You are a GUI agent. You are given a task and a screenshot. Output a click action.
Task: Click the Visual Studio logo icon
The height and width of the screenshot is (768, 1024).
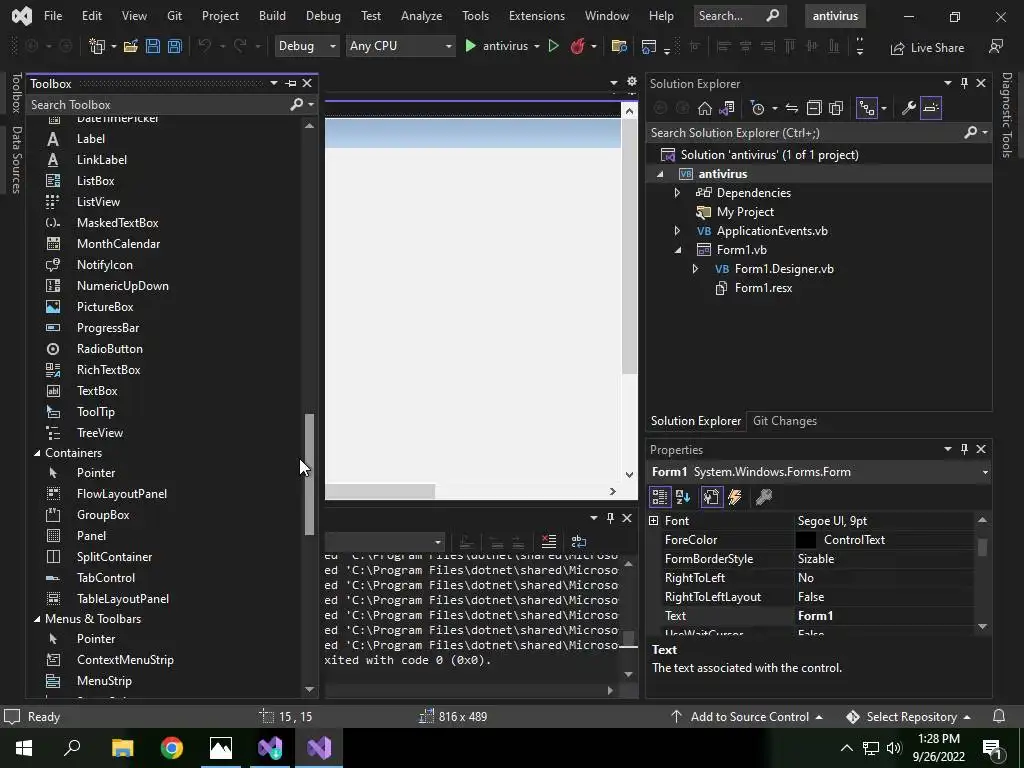click(22, 16)
